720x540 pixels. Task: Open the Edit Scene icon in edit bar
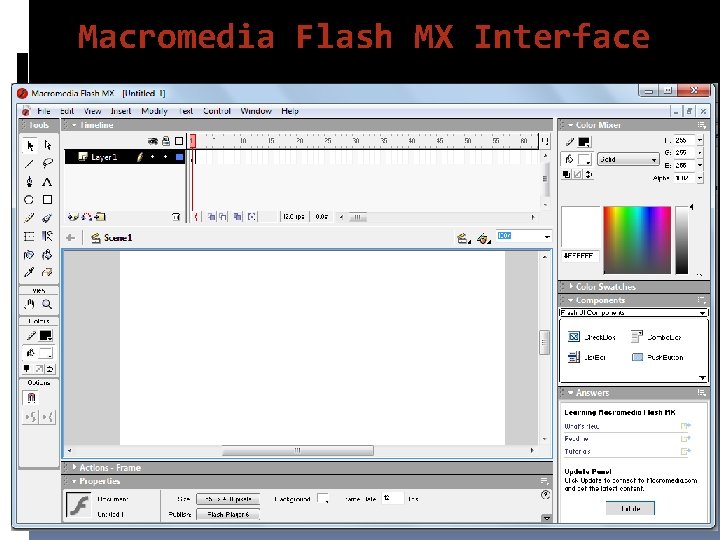coord(464,238)
